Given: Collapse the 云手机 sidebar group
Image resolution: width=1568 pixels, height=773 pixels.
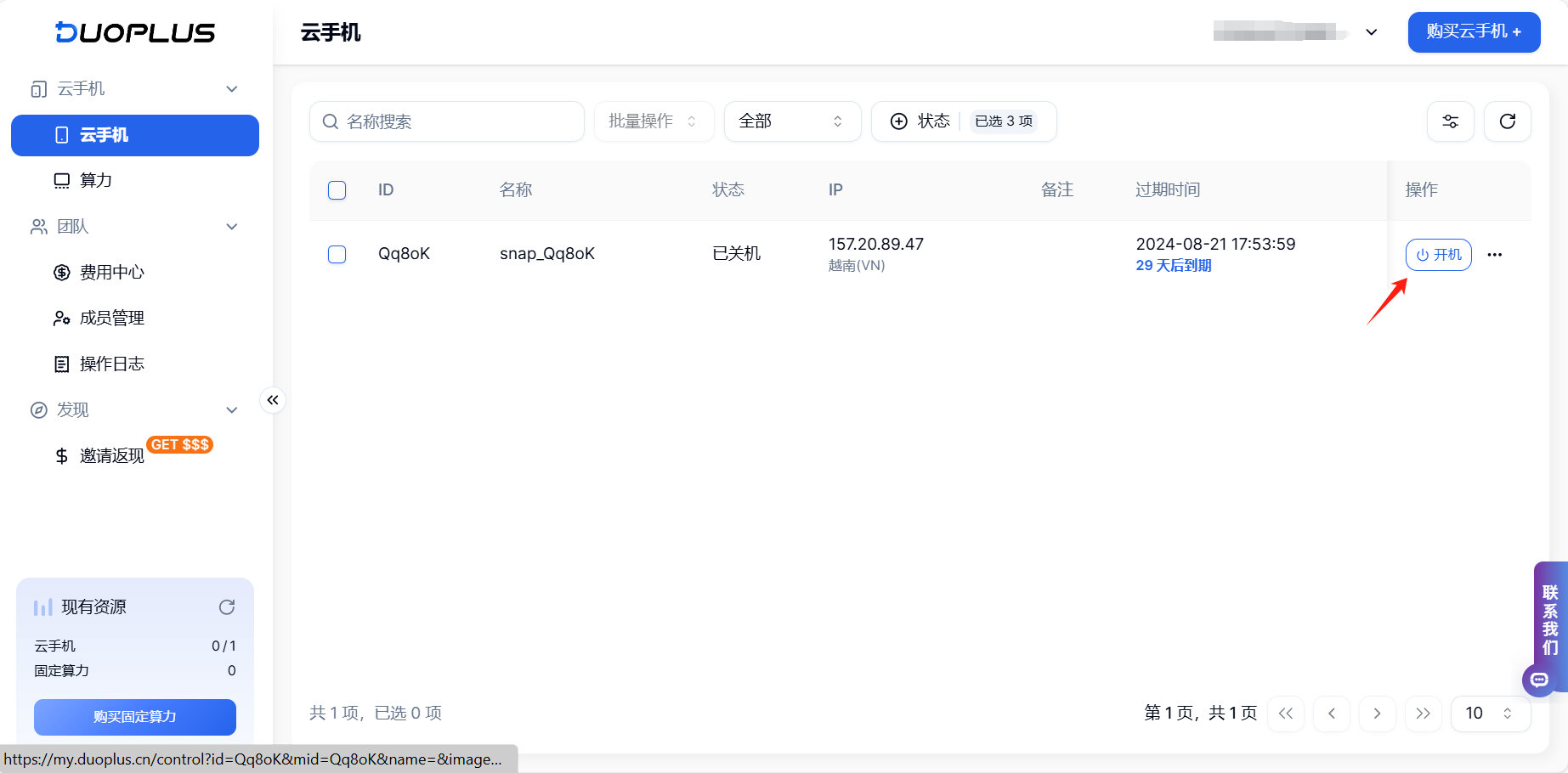Looking at the screenshot, I should [x=231, y=88].
